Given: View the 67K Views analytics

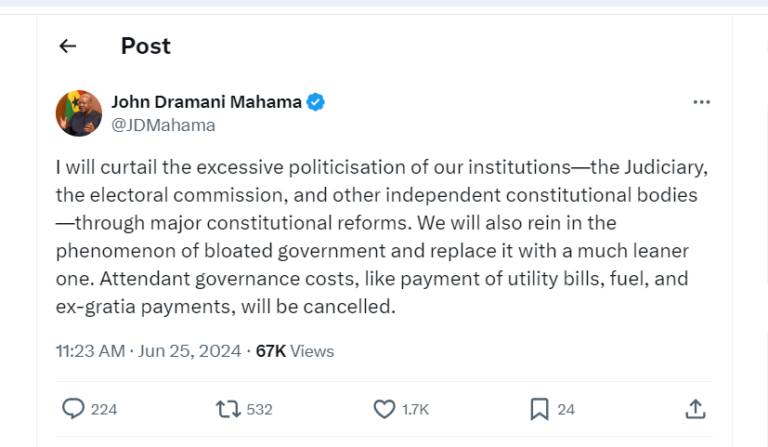Looking at the screenshot, I should coord(295,351).
